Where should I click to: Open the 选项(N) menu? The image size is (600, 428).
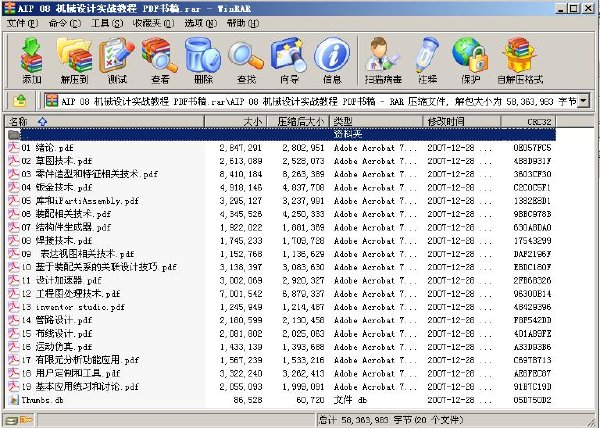pyautogui.click(x=201, y=23)
